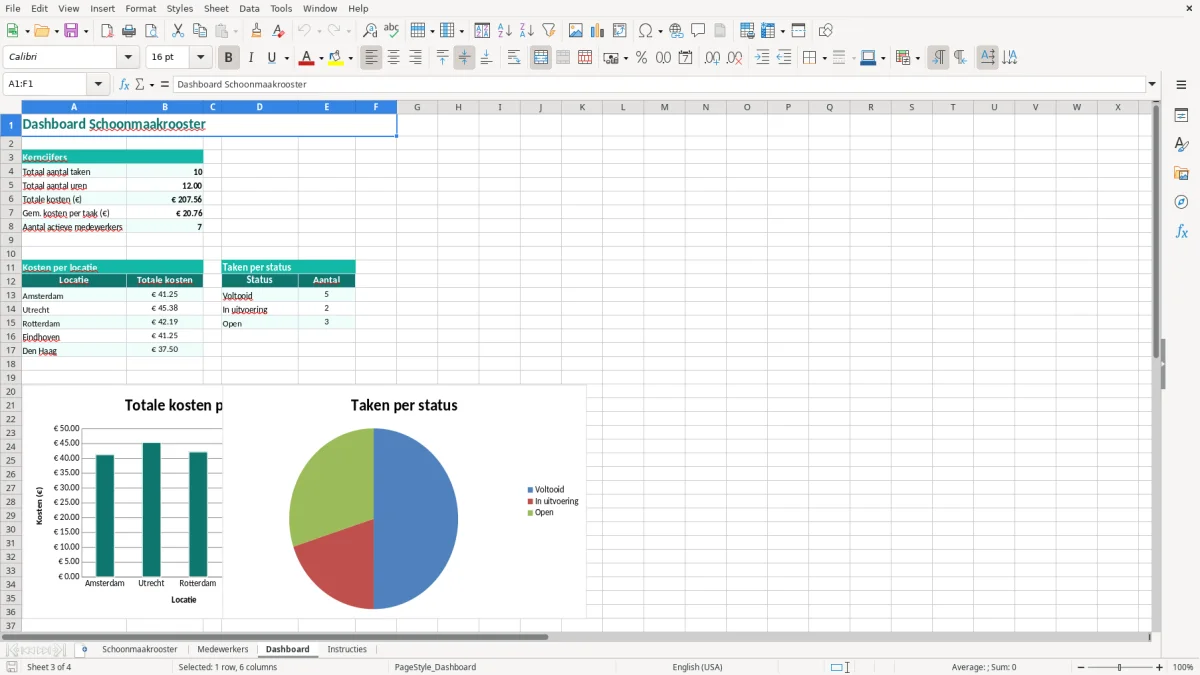Adjust the zoom slider handle
Image resolution: width=1200 pixels, height=675 pixels.
pyautogui.click(x=1120, y=667)
